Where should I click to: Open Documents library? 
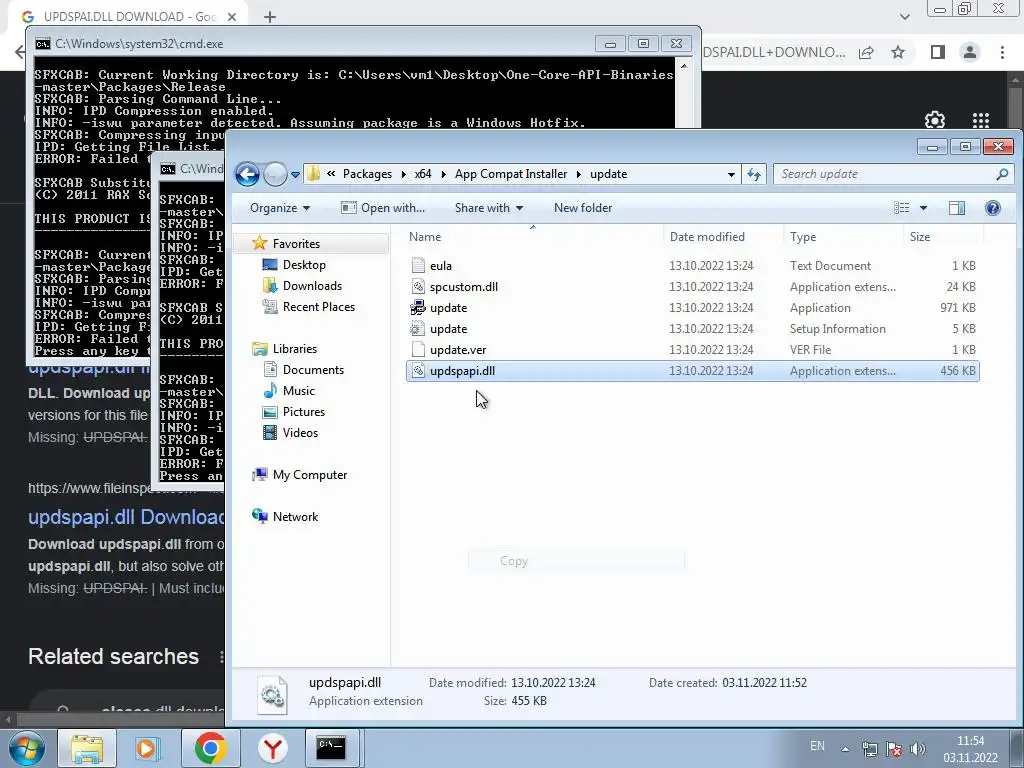pos(313,370)
